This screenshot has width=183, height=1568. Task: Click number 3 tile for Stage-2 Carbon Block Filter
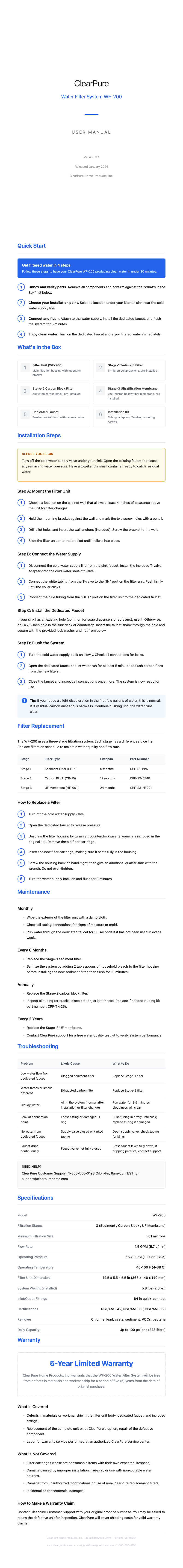(25, 391)
